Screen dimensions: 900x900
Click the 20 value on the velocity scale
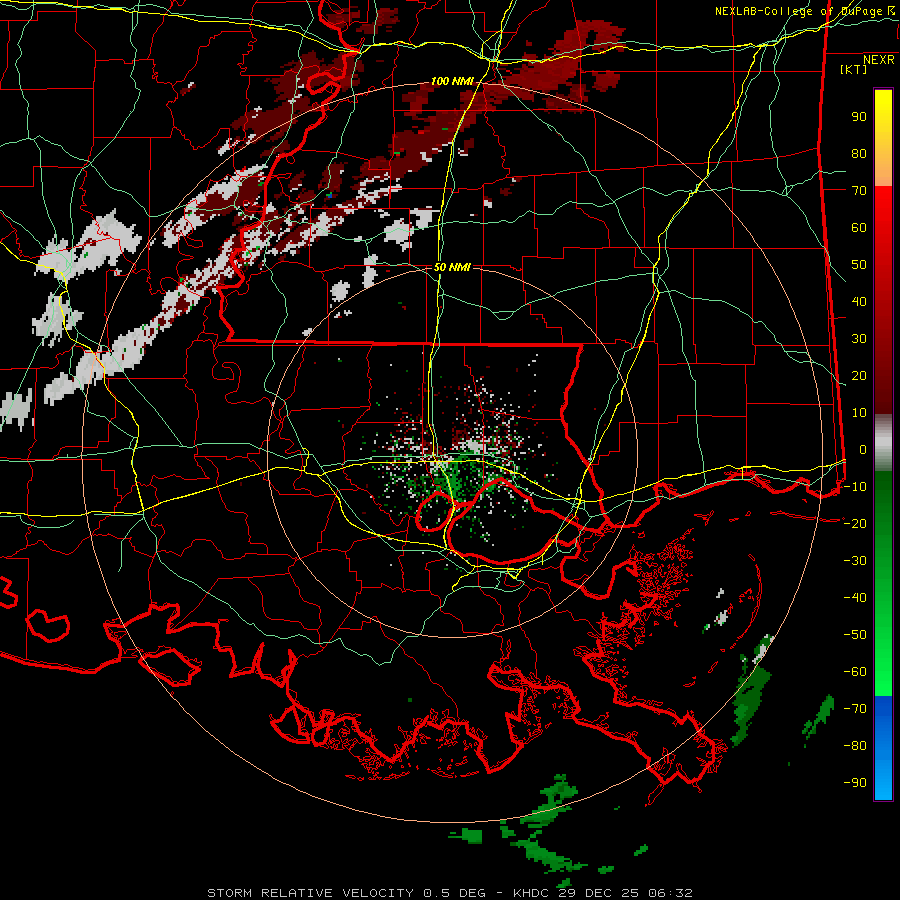[859, 376]
